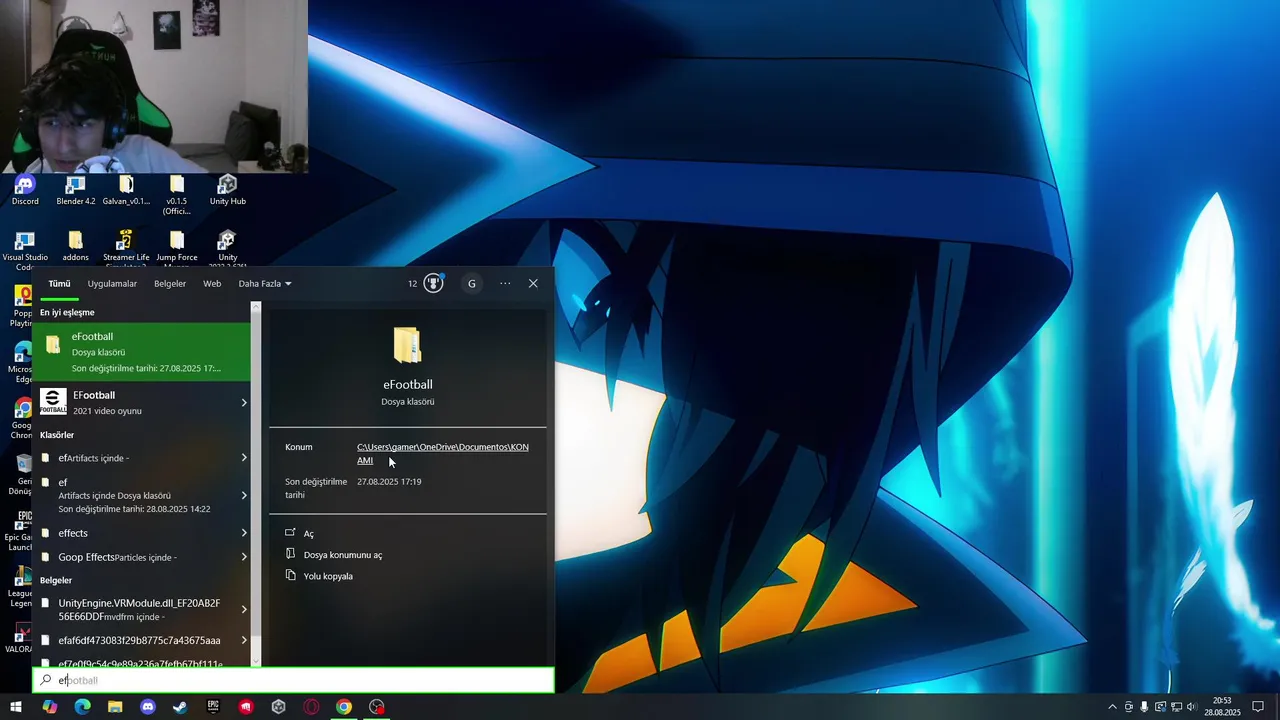Open the Visual Studio Code desktop shortcut
1280x720 pixels.
pos(25,250)
